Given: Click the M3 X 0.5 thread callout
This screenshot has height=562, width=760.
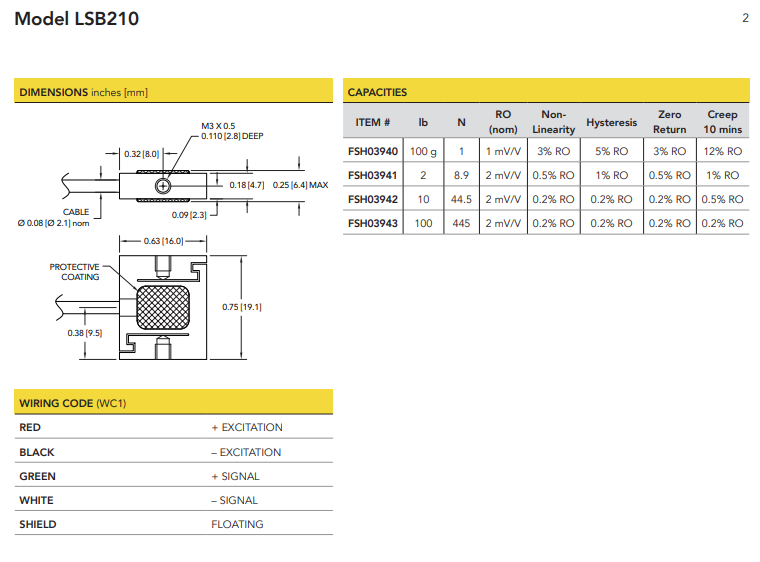Looking at the screenshot, I should pyautogui.click(x=218, y=126).
